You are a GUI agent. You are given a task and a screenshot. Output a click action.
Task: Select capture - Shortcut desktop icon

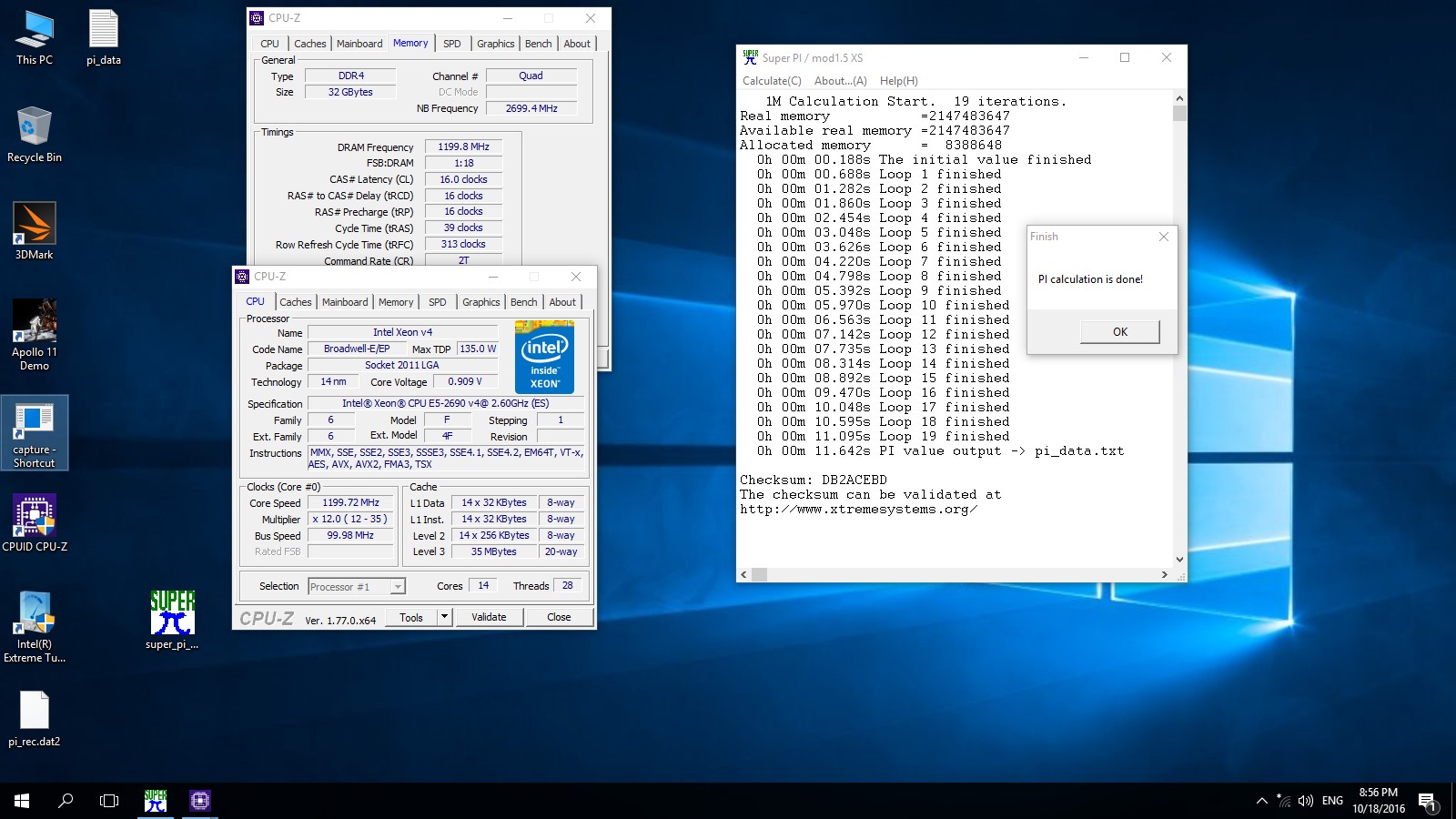coord(35,433)
